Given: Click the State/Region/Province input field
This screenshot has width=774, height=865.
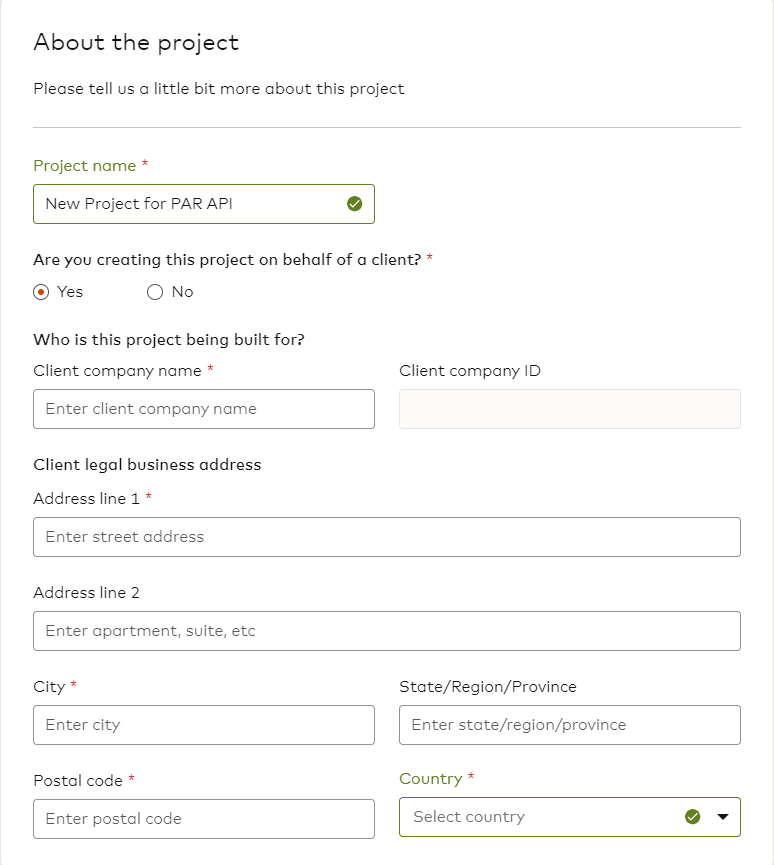Looking at the screenshot, I should [570, 725].
